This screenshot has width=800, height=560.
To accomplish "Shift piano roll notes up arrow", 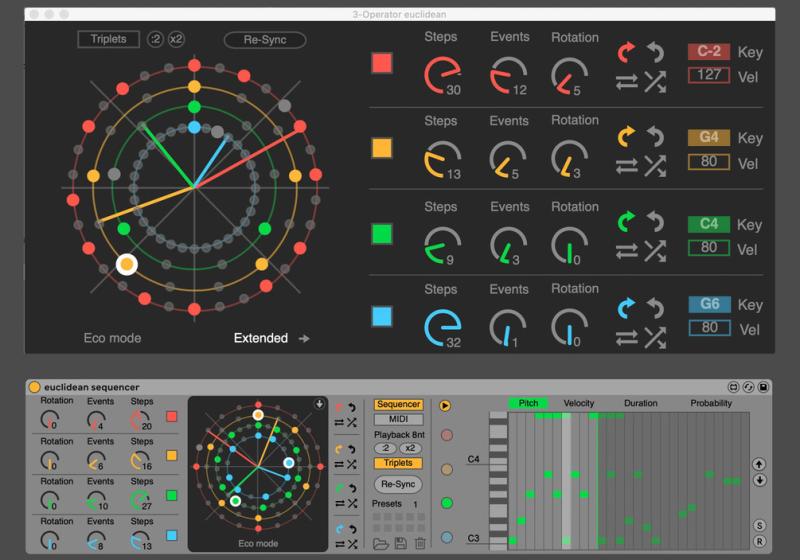I will pos(759,464).
